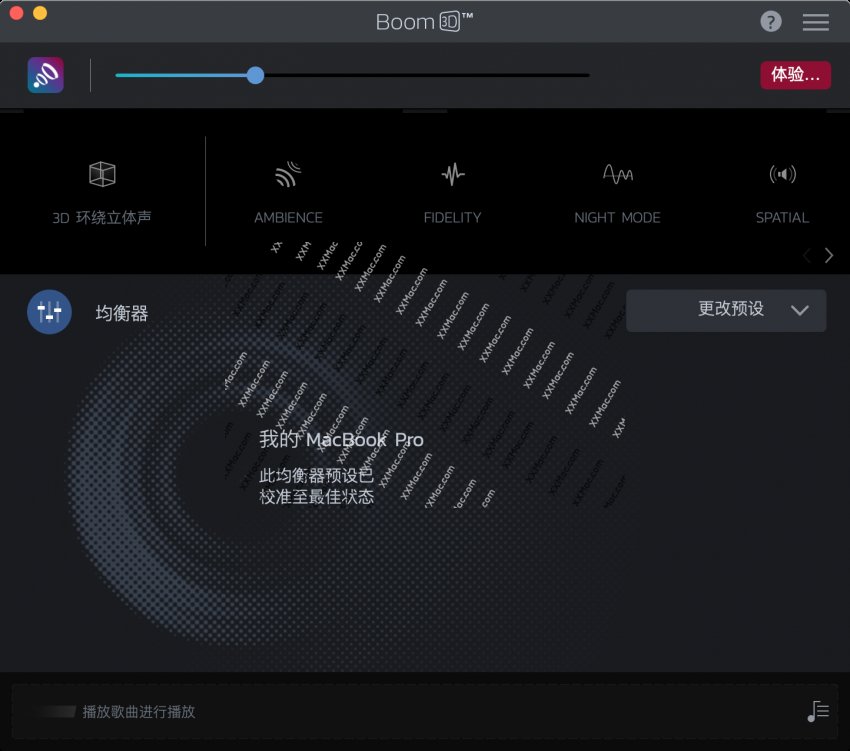
Task: Select the FIDELITY waveform icon
Action: (x=453, y=174)
